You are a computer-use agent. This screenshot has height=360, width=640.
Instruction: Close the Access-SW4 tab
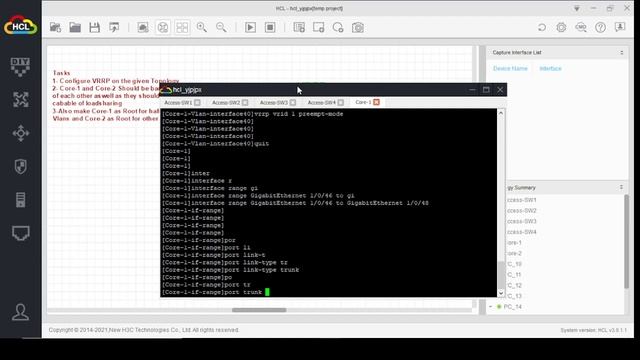(x=341, y=102)
